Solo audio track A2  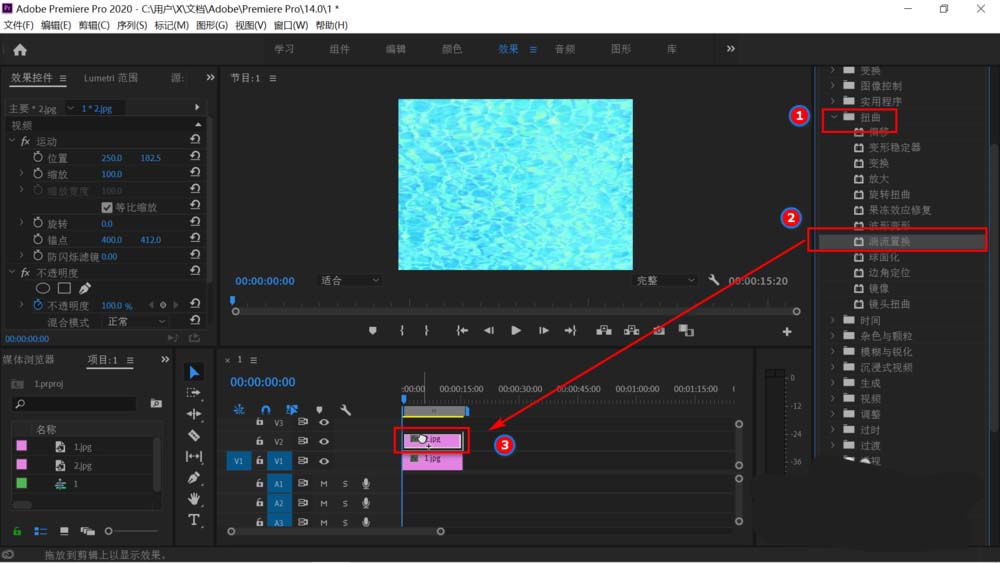click(x=345, y=503)
